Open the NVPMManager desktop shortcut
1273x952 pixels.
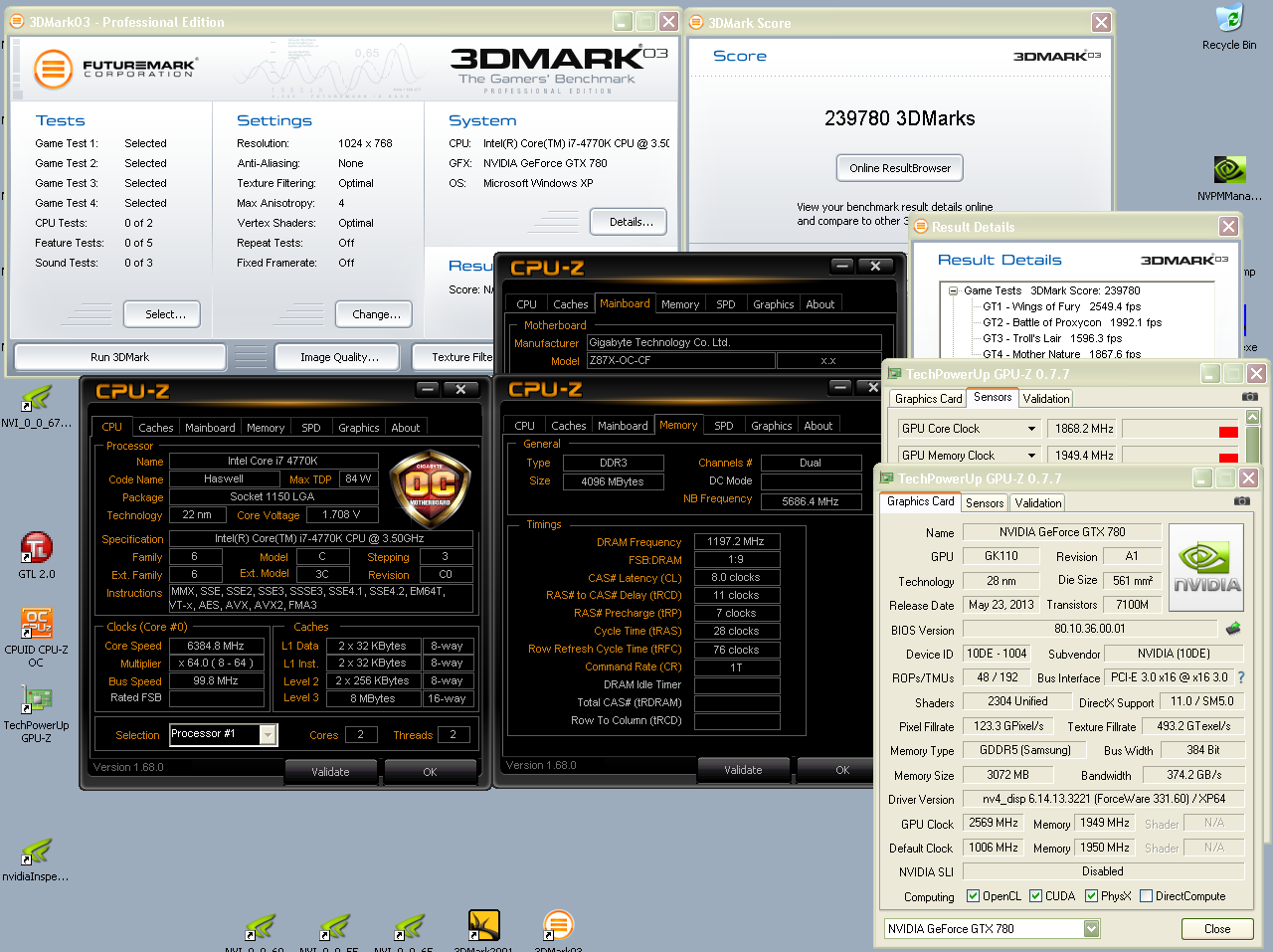1229,177
